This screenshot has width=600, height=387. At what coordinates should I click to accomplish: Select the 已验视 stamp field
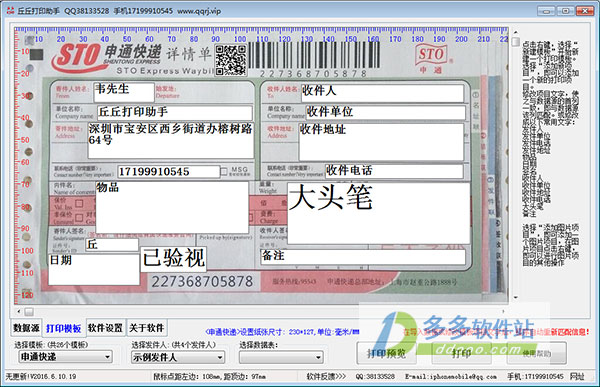[x=173, y=259]
